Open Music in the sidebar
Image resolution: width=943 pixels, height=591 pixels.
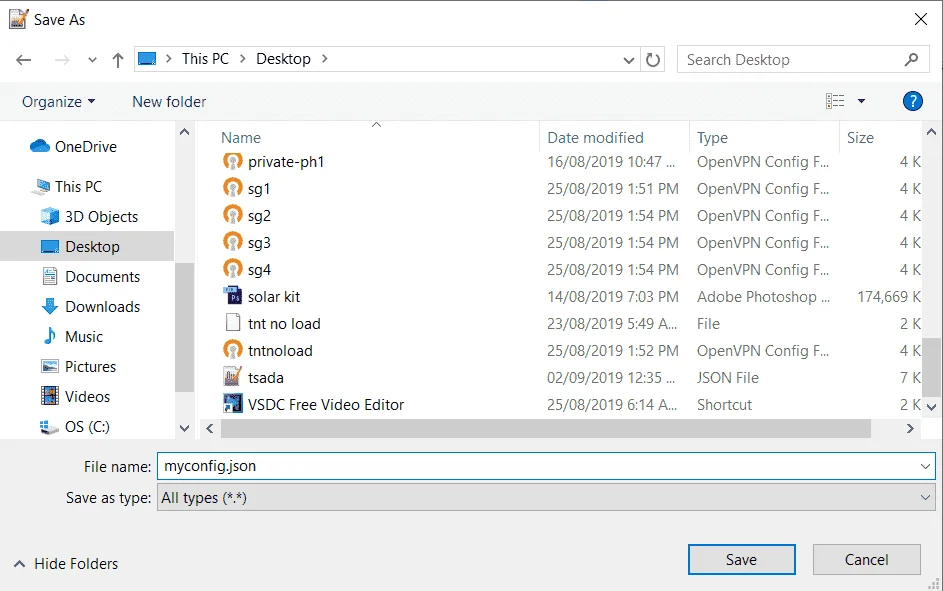pyautogui.click(x=73, y=337)
